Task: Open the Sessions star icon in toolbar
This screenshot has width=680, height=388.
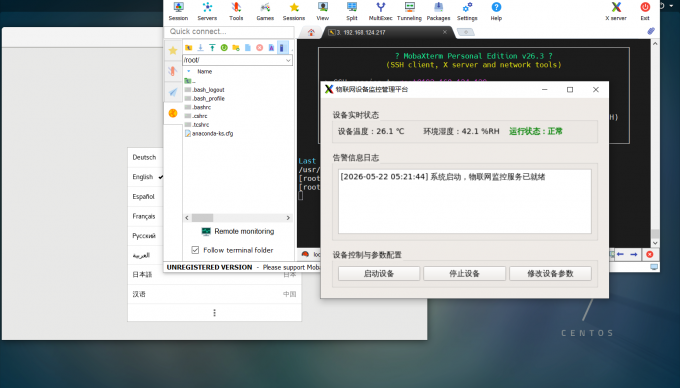Action: pos(294,11)
